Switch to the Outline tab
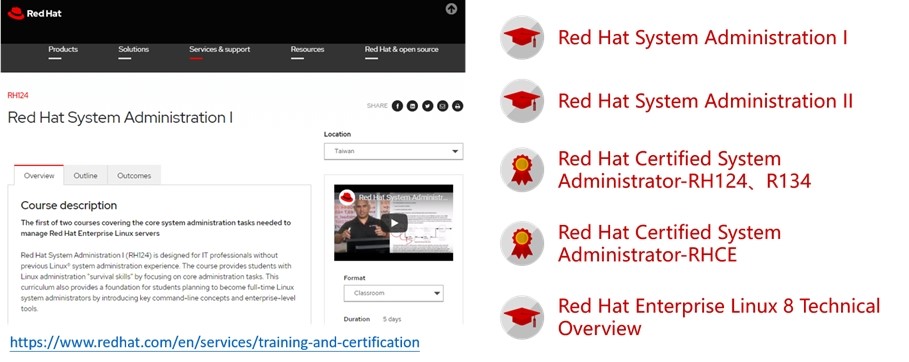Viewport: 909px width, 362px height. coord(85,175)
